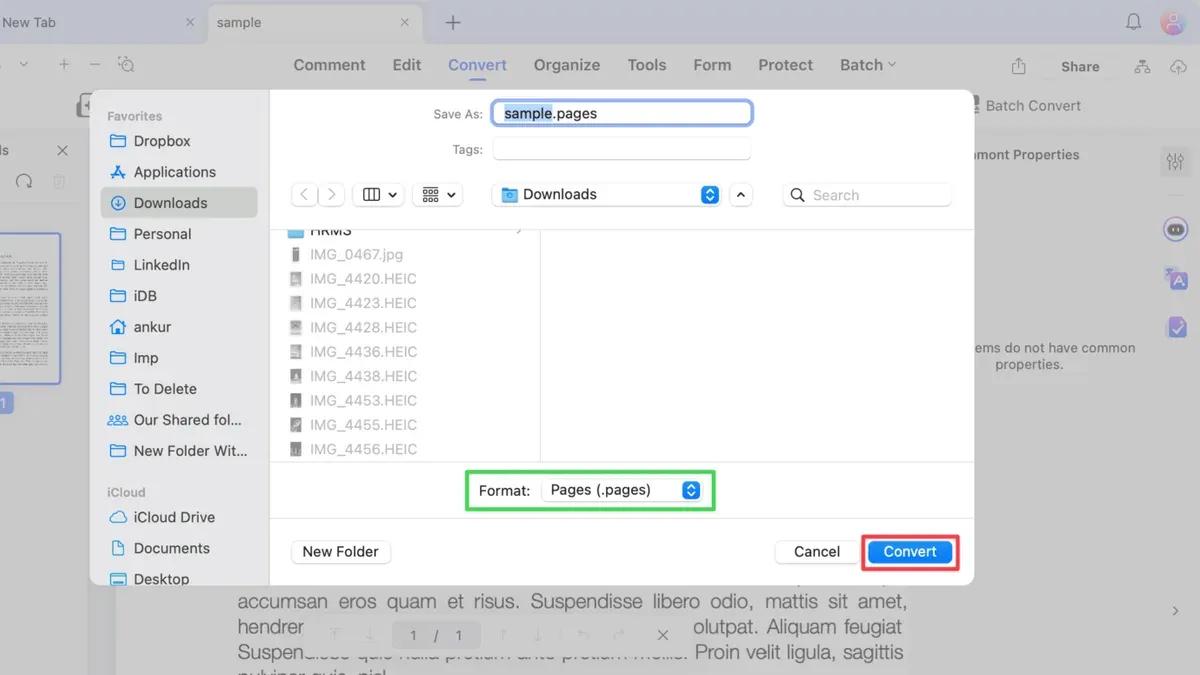Open the Convert tab in main window
Image resolution: width=1200 pixels, height=675 pixels.
tap(477, 65)
